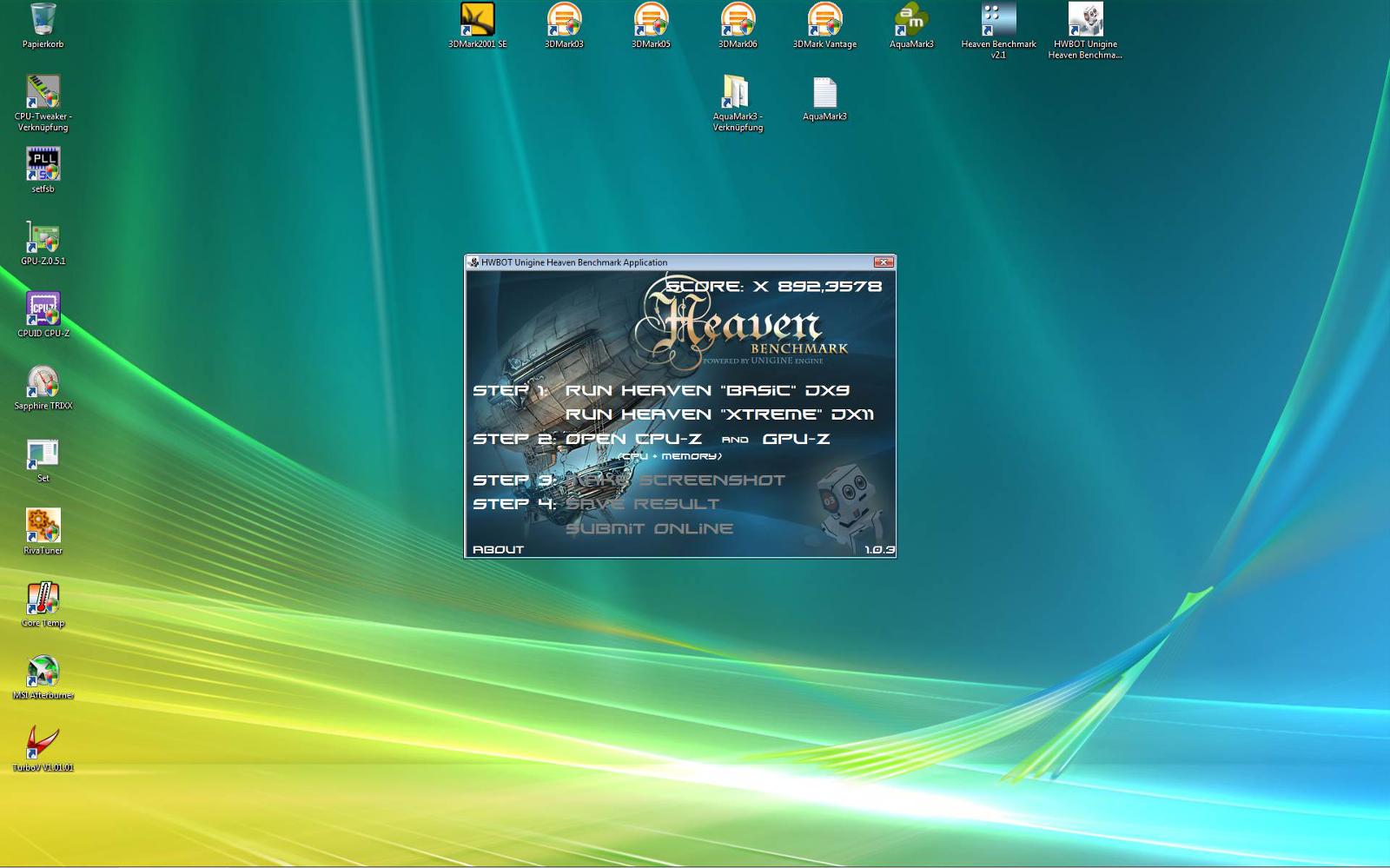Open HWBOT Unigine Heaven Benchmark desktop shortcut
Image resolution: width=1390 pixels, height=868 pixels.
coord(1085,30)
